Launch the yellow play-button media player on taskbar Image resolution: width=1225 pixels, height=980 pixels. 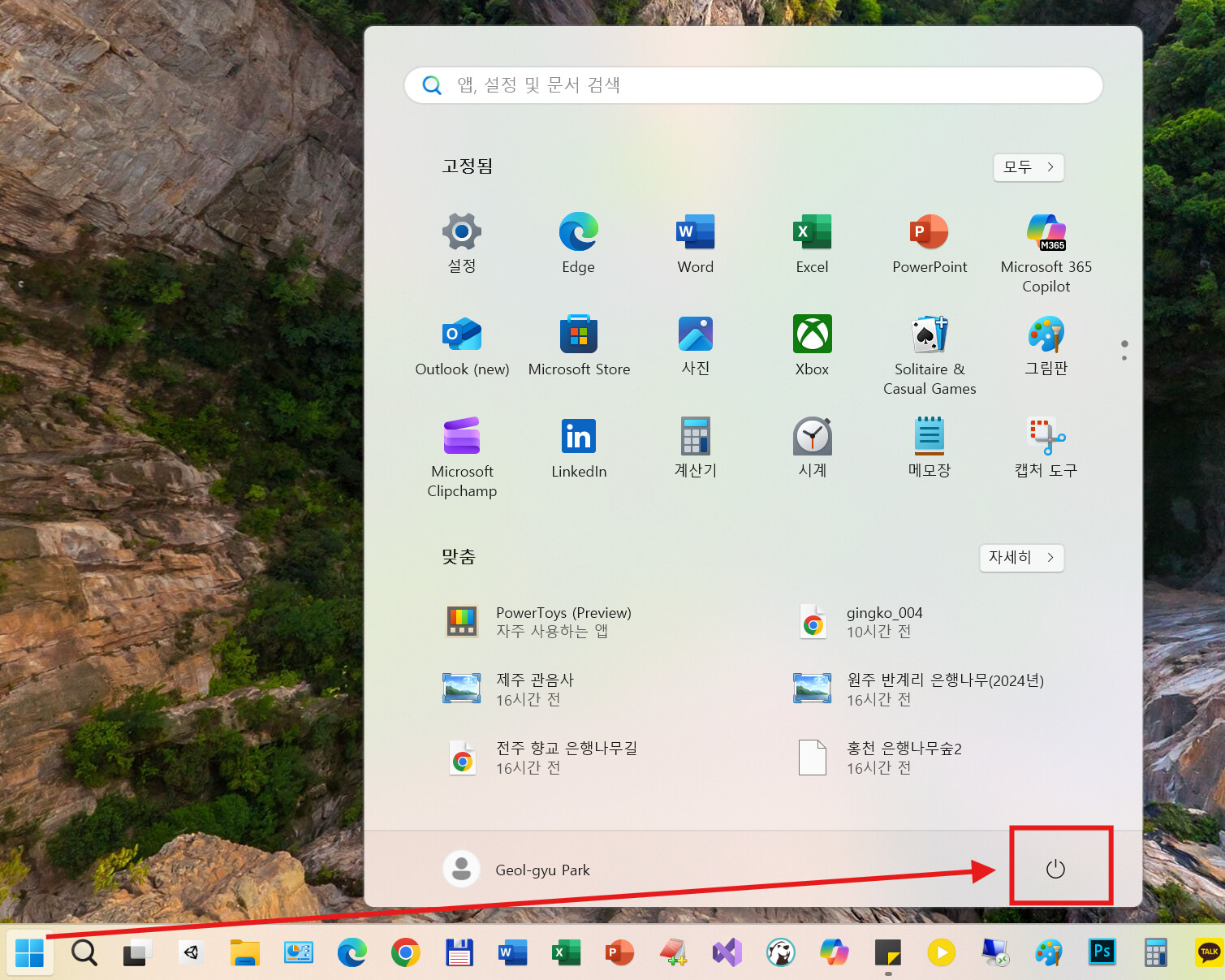click(941, 952)
